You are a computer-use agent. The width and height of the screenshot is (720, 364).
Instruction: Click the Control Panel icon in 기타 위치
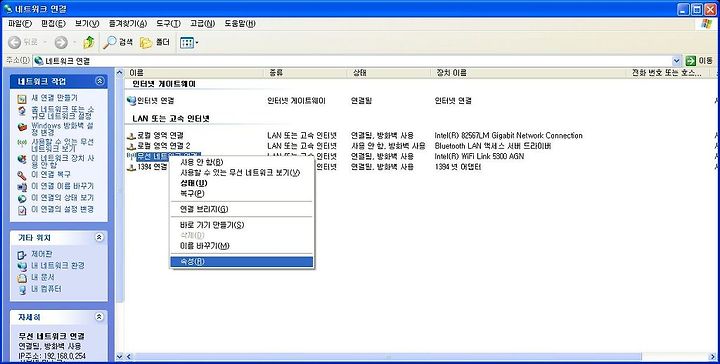click(x=22, y=255)
